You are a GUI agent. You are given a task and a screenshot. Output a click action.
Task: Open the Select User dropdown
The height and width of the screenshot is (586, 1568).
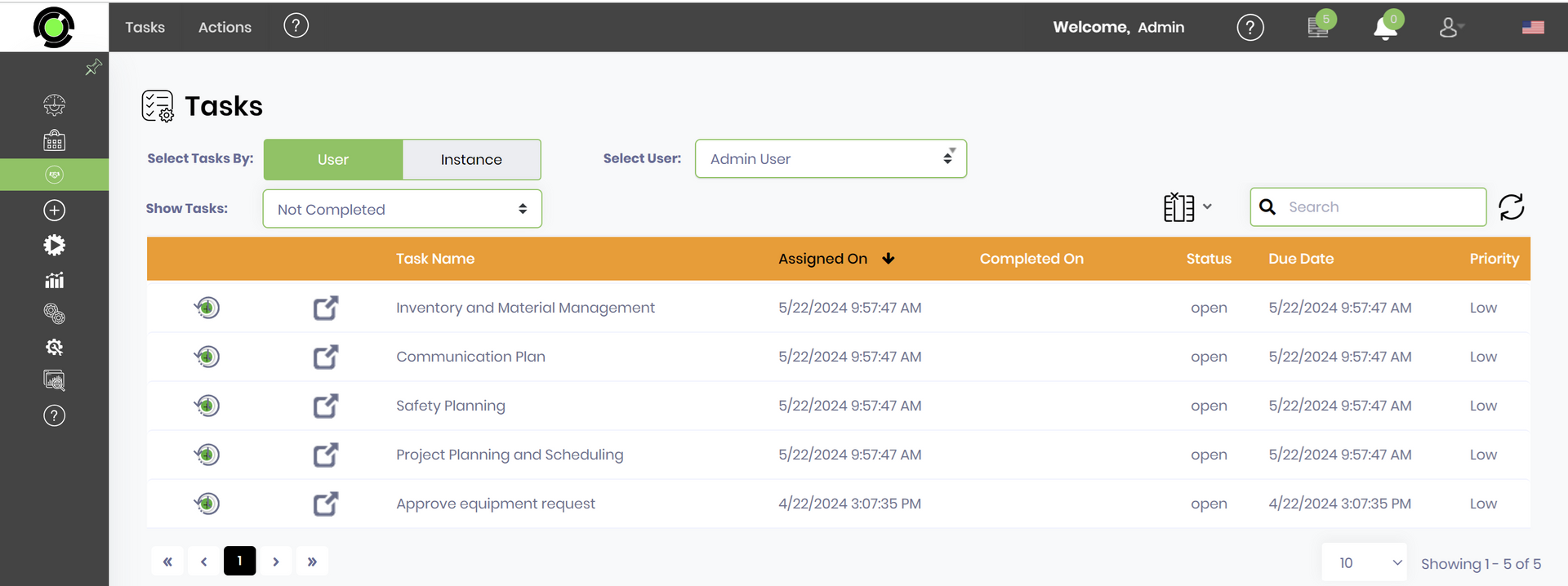pyautogui.click(x=831, y=159)
